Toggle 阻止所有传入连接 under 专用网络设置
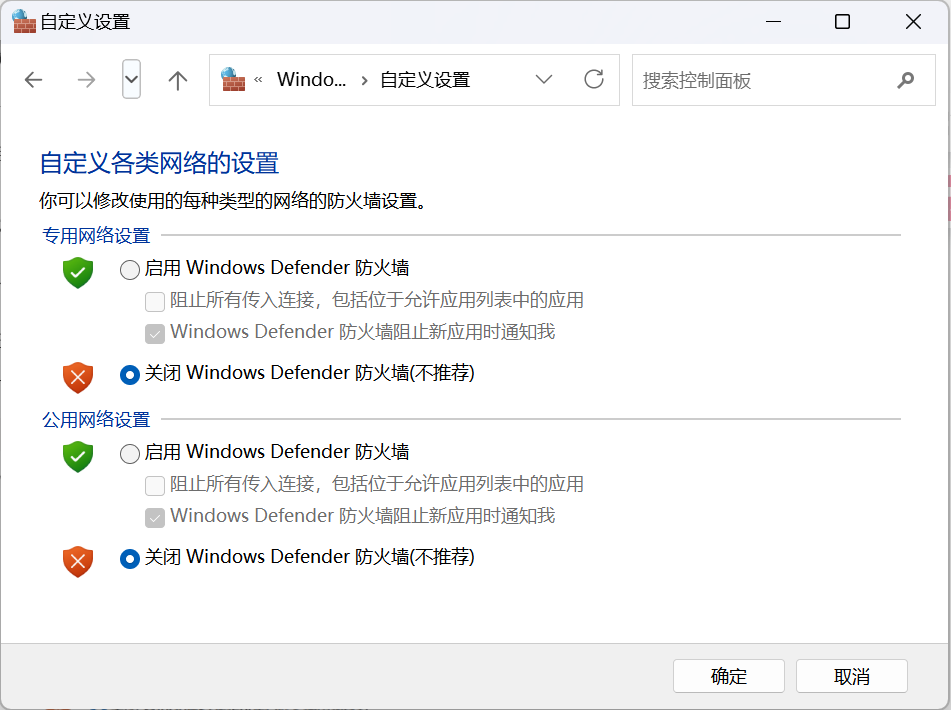The image size is (951, 710). pos(155,301)
